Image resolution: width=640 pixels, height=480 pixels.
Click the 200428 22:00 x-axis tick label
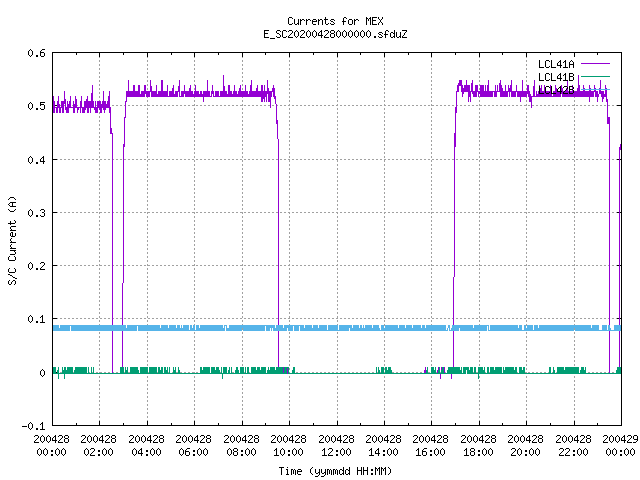pos(573,446)
